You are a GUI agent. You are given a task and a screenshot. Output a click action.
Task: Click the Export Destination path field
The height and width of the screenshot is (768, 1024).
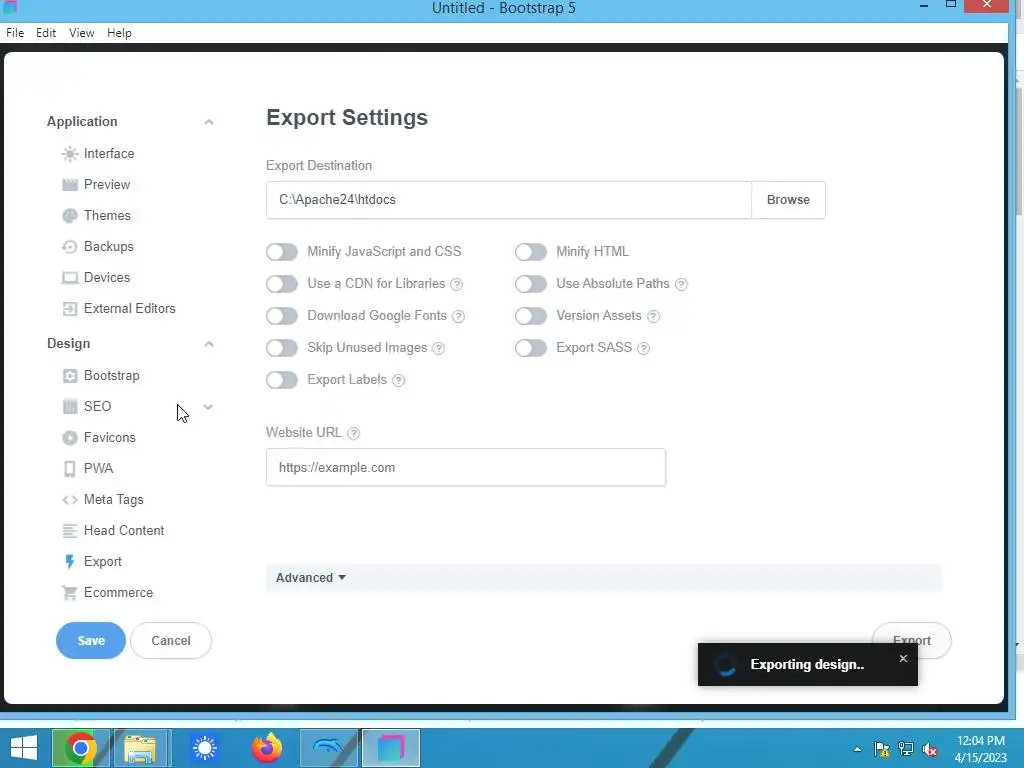click(x=509, y=200)
